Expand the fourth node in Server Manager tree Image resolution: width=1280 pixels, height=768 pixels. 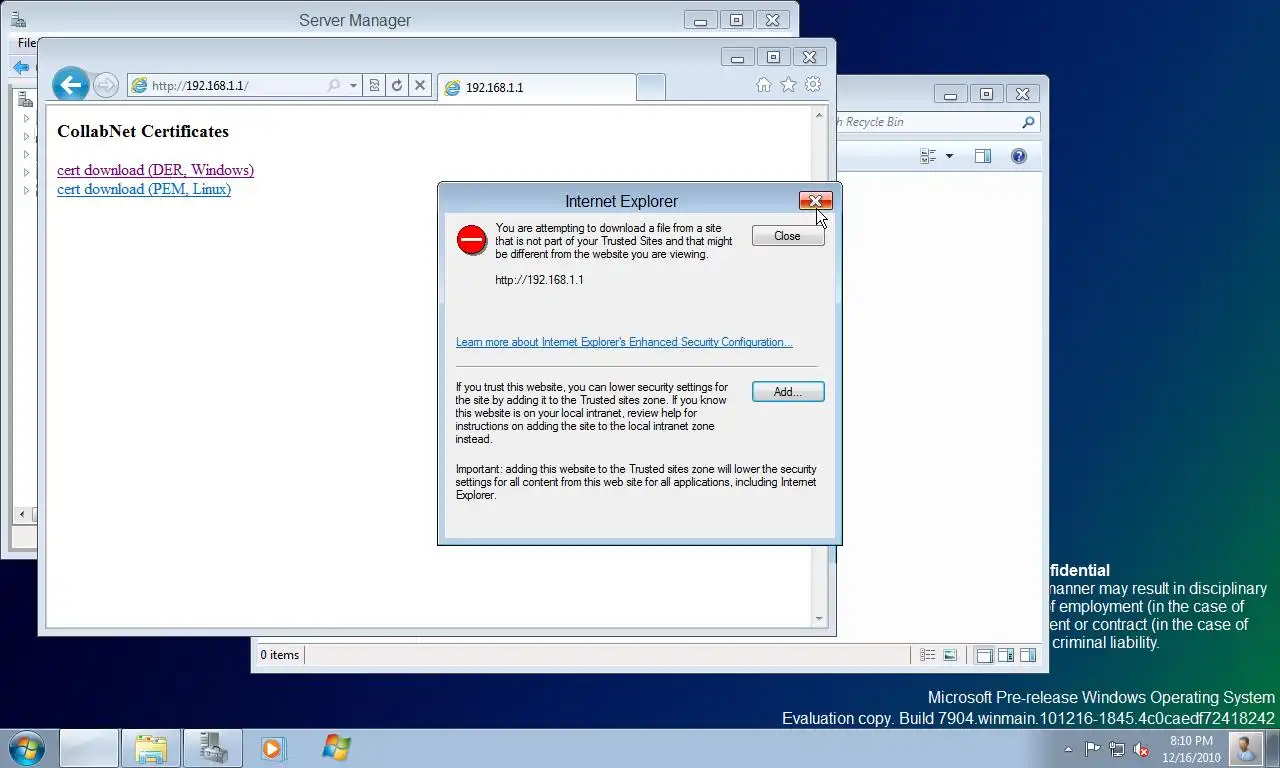[x=27, y=173]
